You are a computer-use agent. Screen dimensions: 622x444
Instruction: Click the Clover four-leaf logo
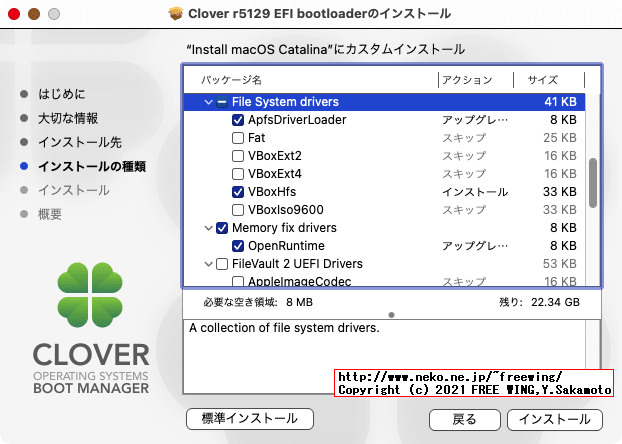click(90, 295)
